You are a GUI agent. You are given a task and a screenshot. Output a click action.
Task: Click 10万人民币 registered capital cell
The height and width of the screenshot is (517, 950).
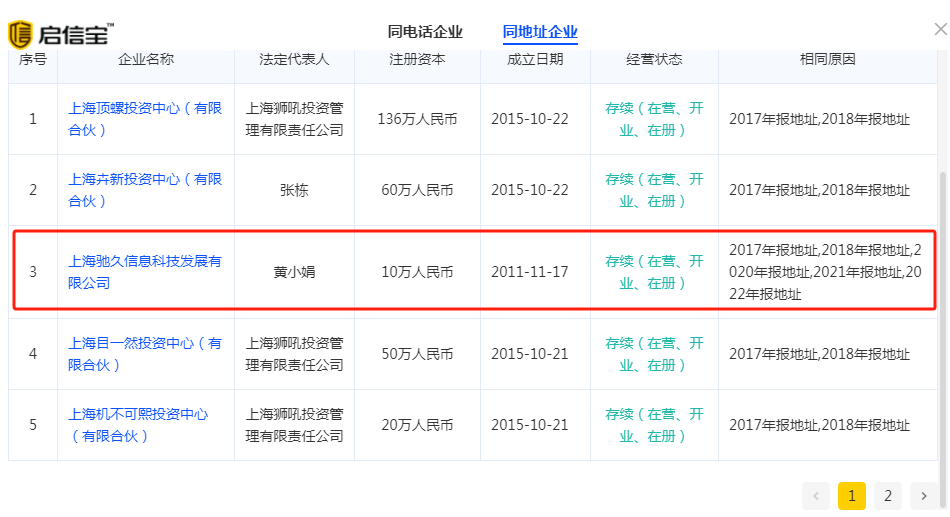[417, 272]
